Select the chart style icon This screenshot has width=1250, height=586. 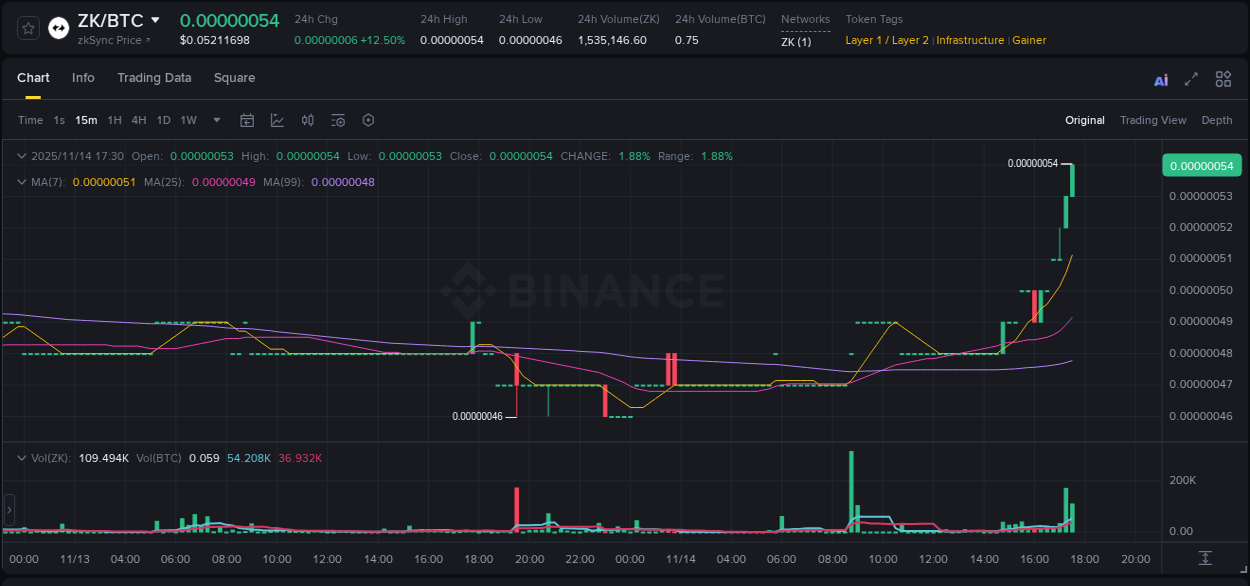coord(277,120)
